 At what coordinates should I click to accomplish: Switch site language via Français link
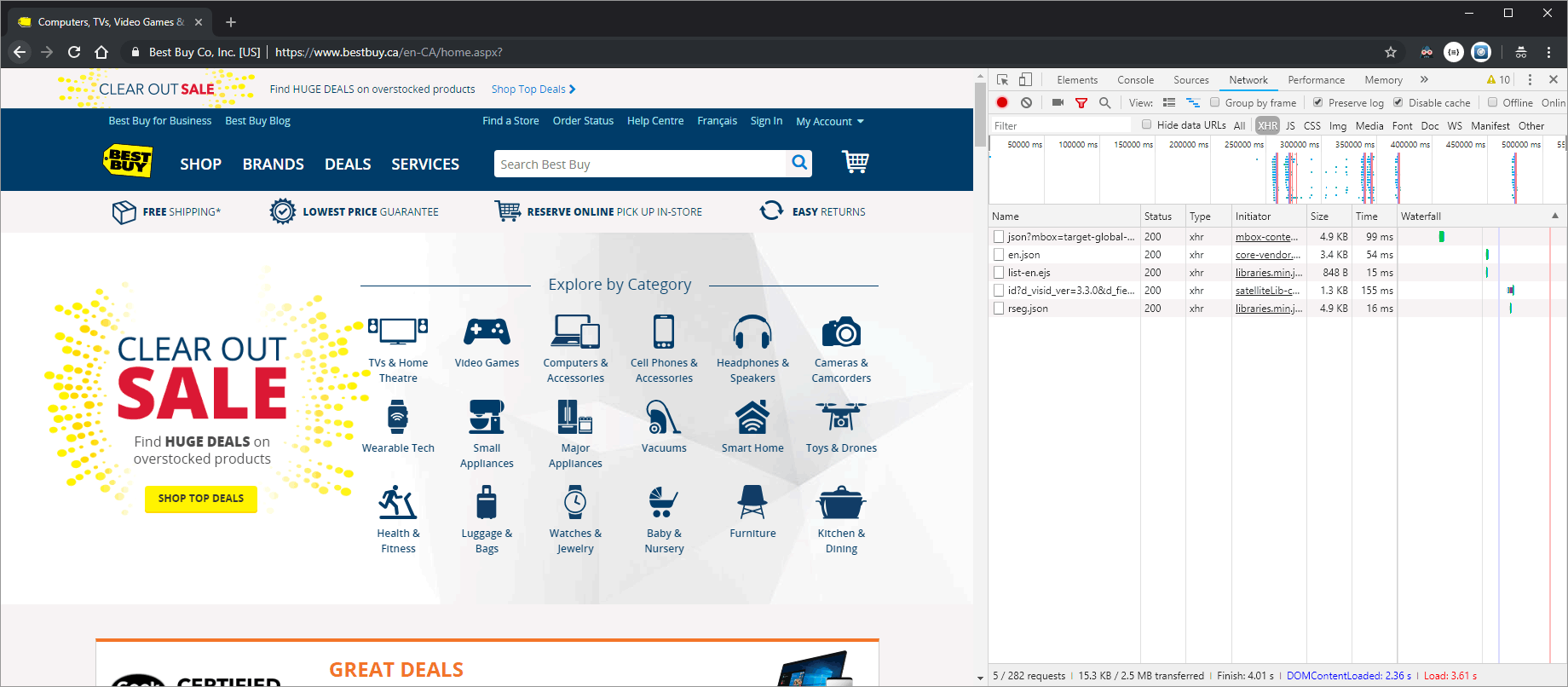(x=717, y=120)
